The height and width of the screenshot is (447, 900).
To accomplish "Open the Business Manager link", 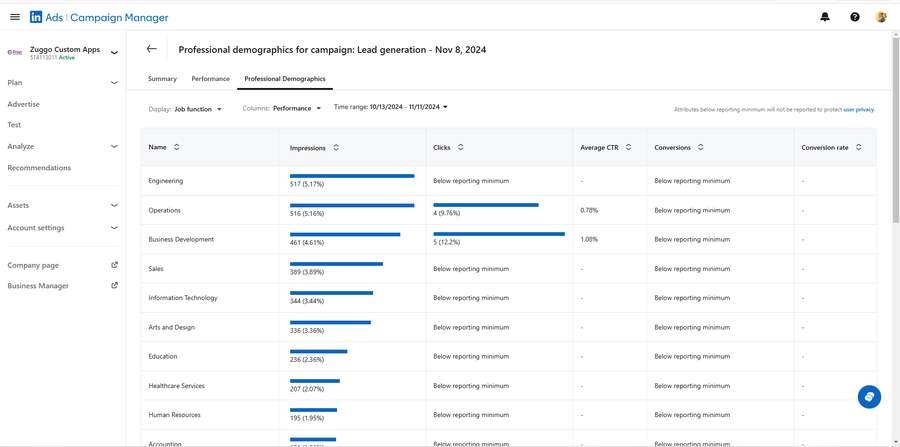I will pos(38,285).
